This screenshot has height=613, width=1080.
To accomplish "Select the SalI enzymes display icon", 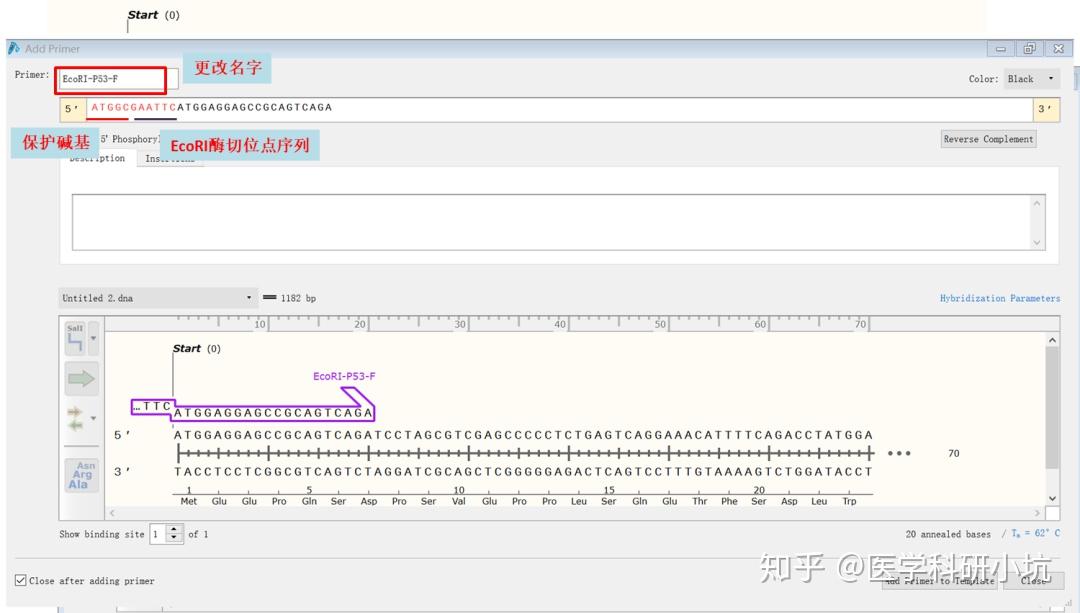I will (75, 338).
